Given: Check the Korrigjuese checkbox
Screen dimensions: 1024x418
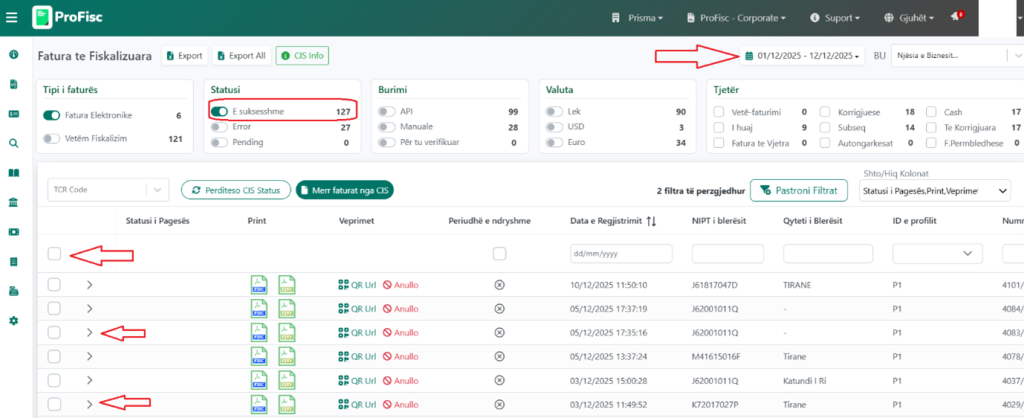Looking at the screenshot, I should 825,112.
